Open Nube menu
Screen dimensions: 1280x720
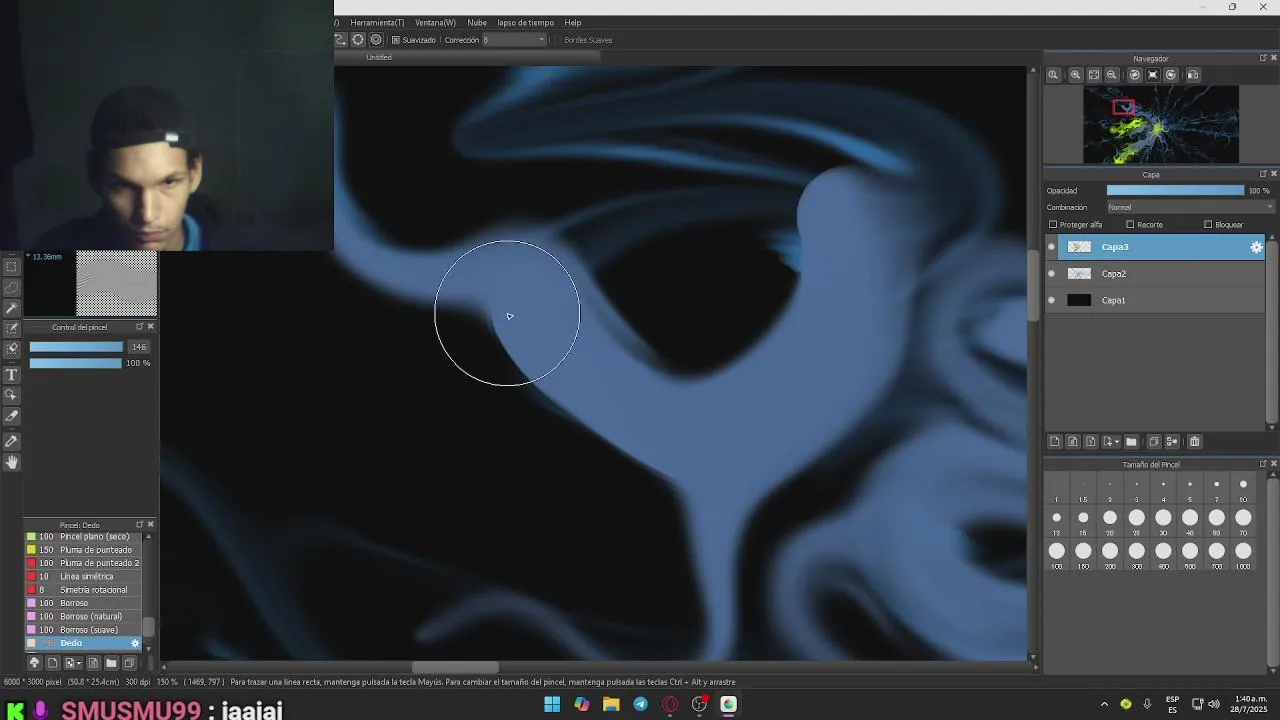point(477,22)
